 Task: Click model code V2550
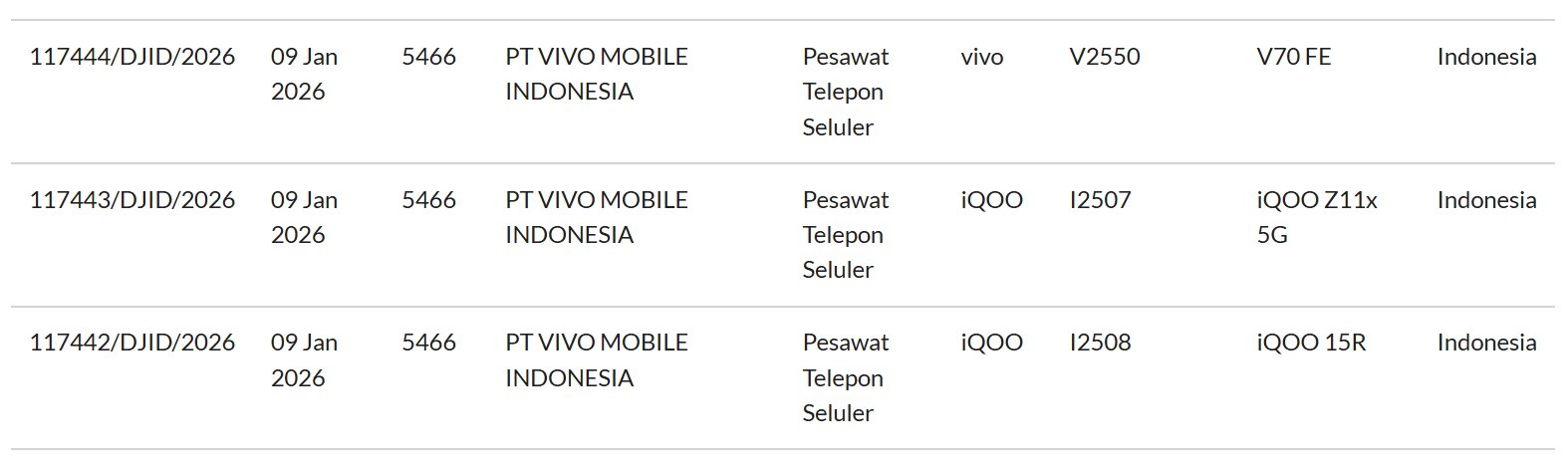pos(1104,57)
